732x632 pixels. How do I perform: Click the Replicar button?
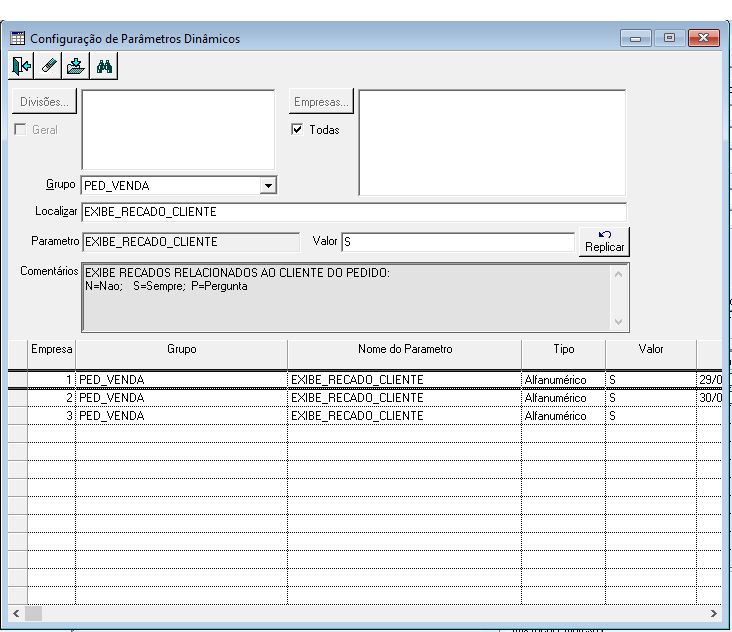click(605, 242)
